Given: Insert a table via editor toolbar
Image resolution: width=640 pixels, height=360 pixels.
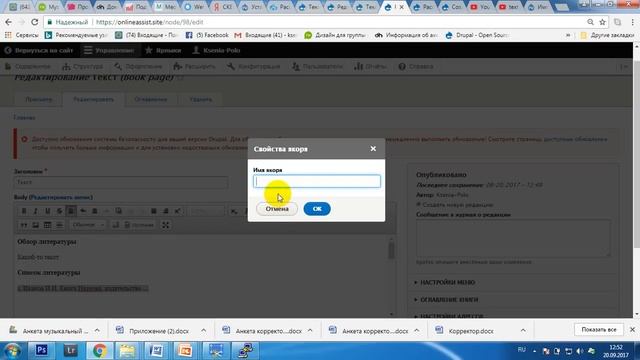Looking at the screenshot, I should pyautogui.click(x=47, y=225).
